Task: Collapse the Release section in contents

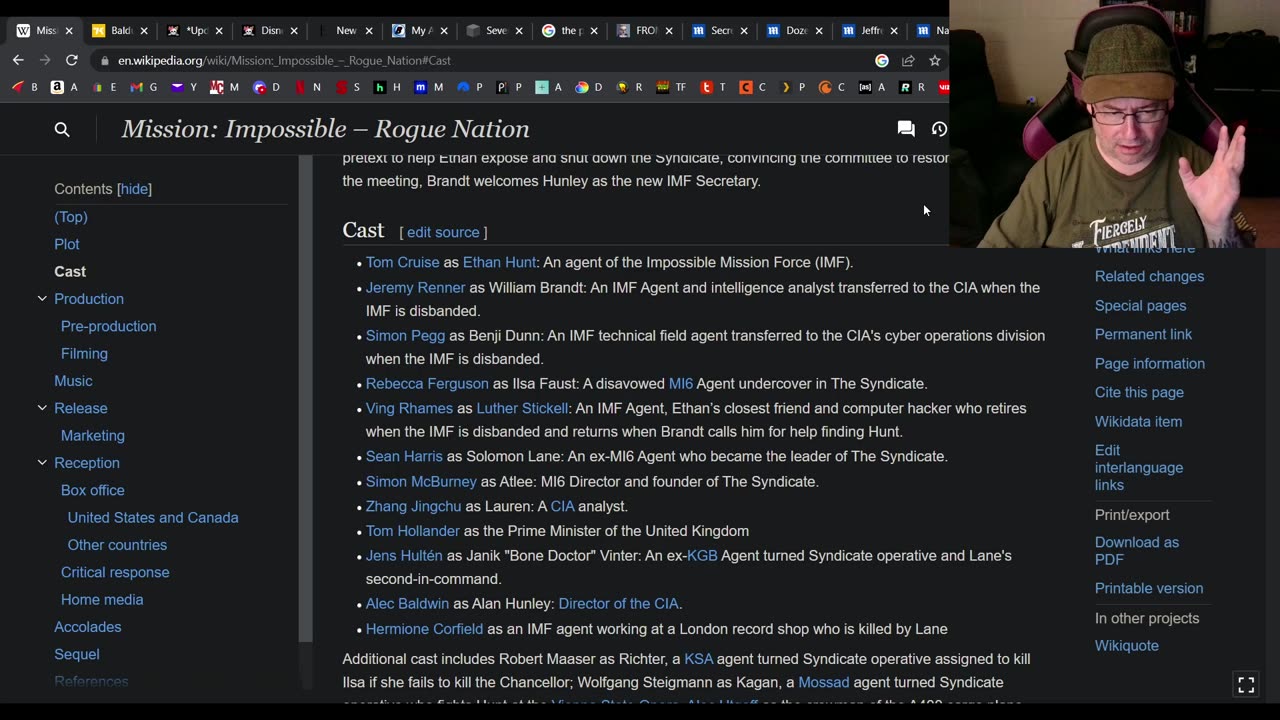Action: tap(42, 408)
